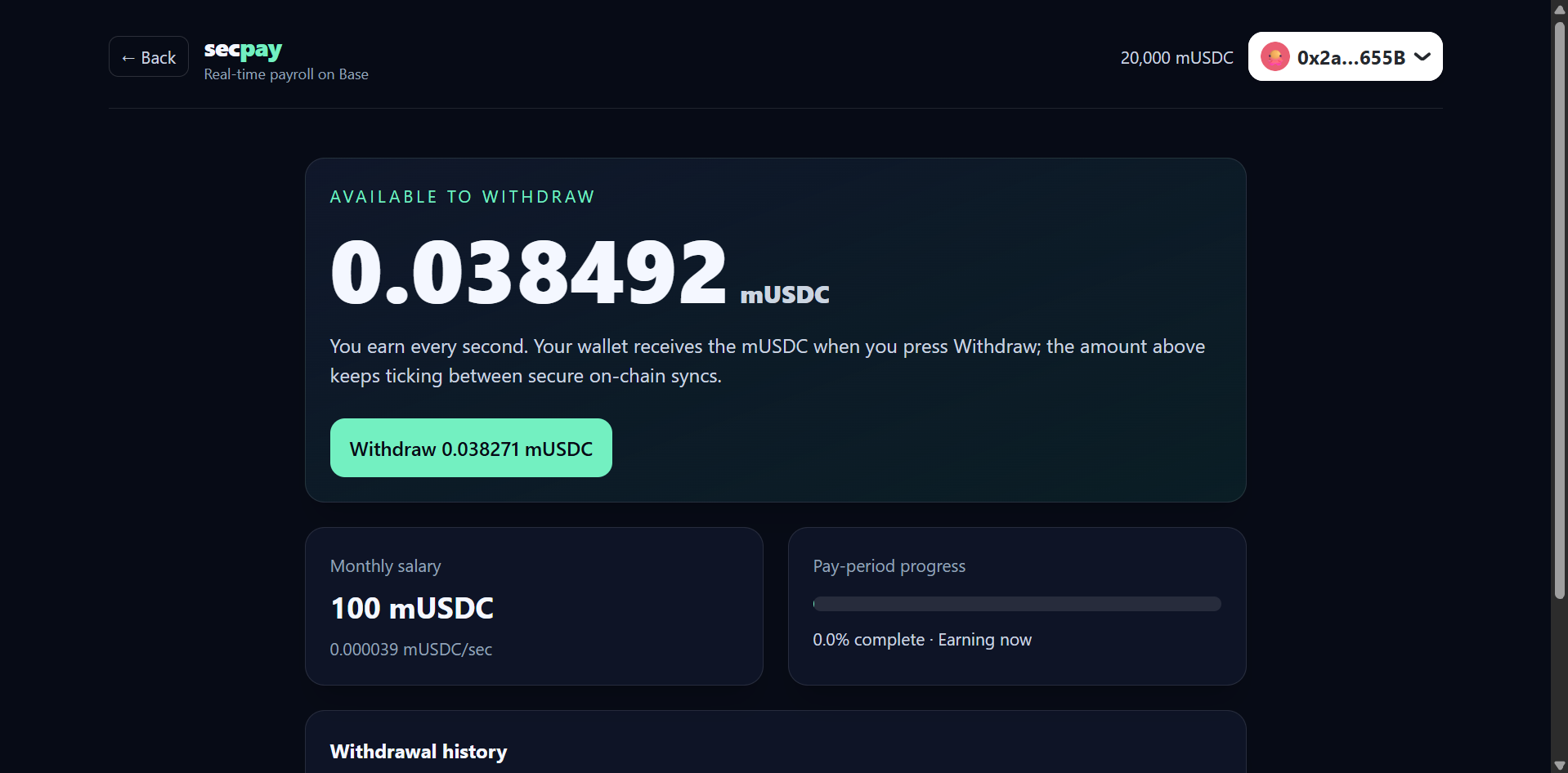Open the 0x2a...655B account menu
1568x773 pixels.
1345,57
